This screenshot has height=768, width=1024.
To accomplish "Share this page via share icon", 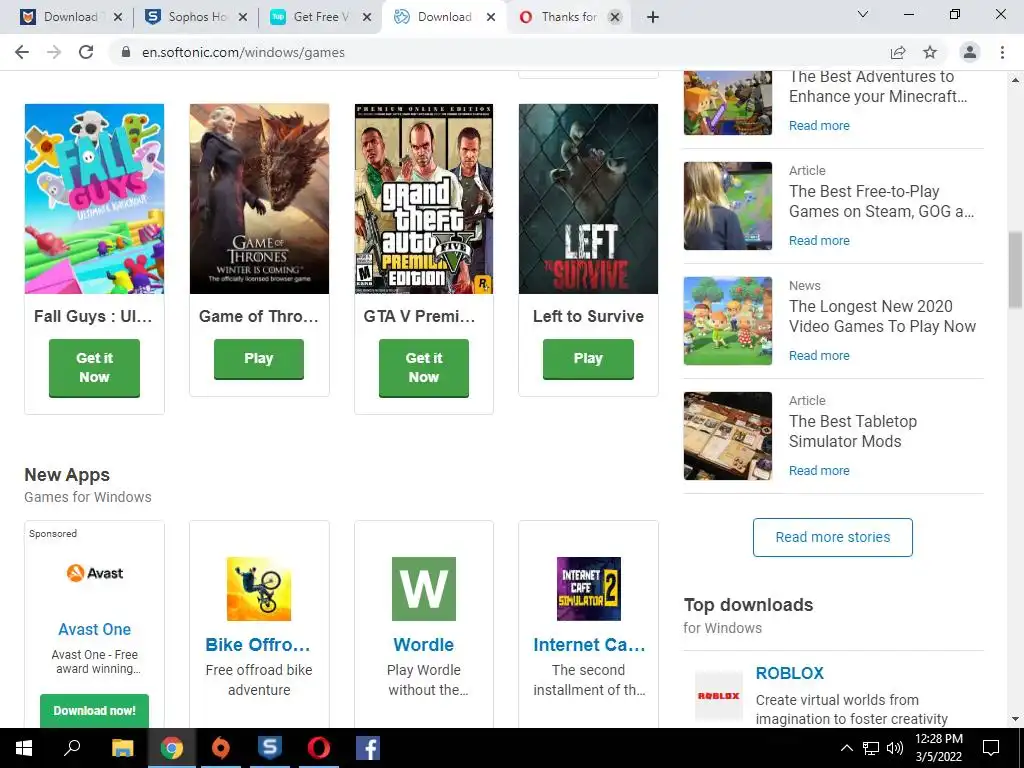I will click(x=898, y=52).
